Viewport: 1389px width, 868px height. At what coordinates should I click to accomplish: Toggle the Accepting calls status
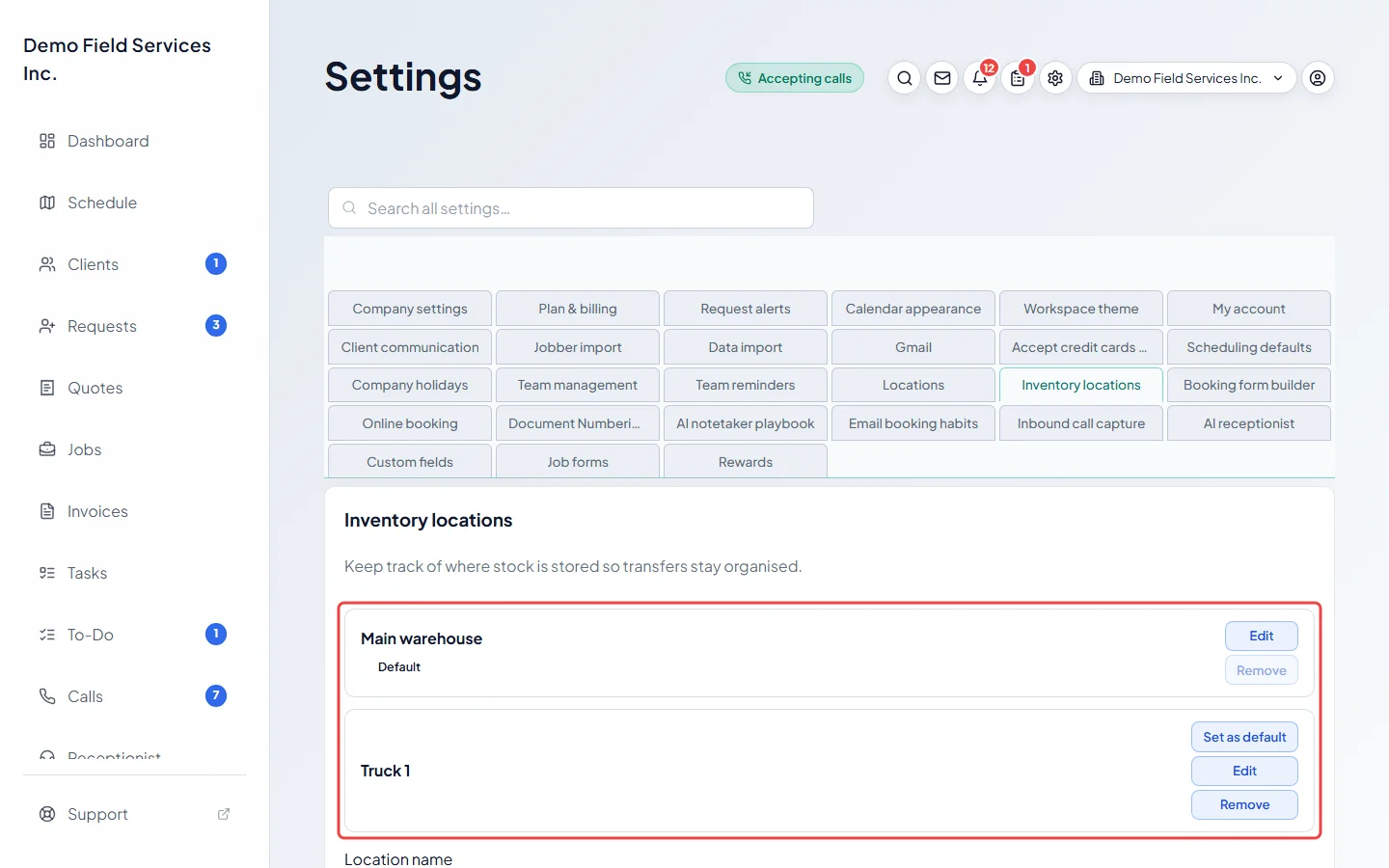point(795,78)
